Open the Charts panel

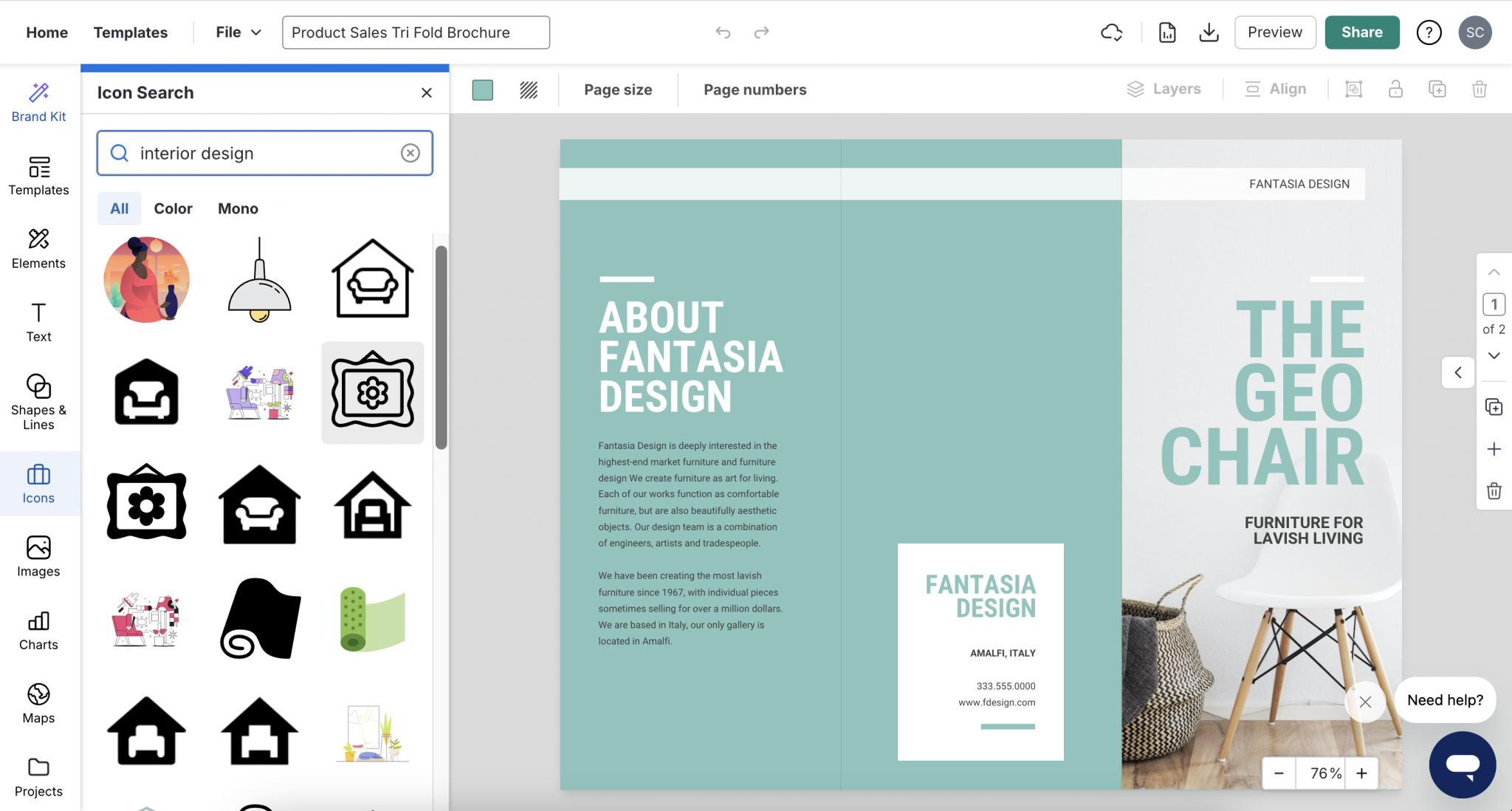click(x=38, y=629)
